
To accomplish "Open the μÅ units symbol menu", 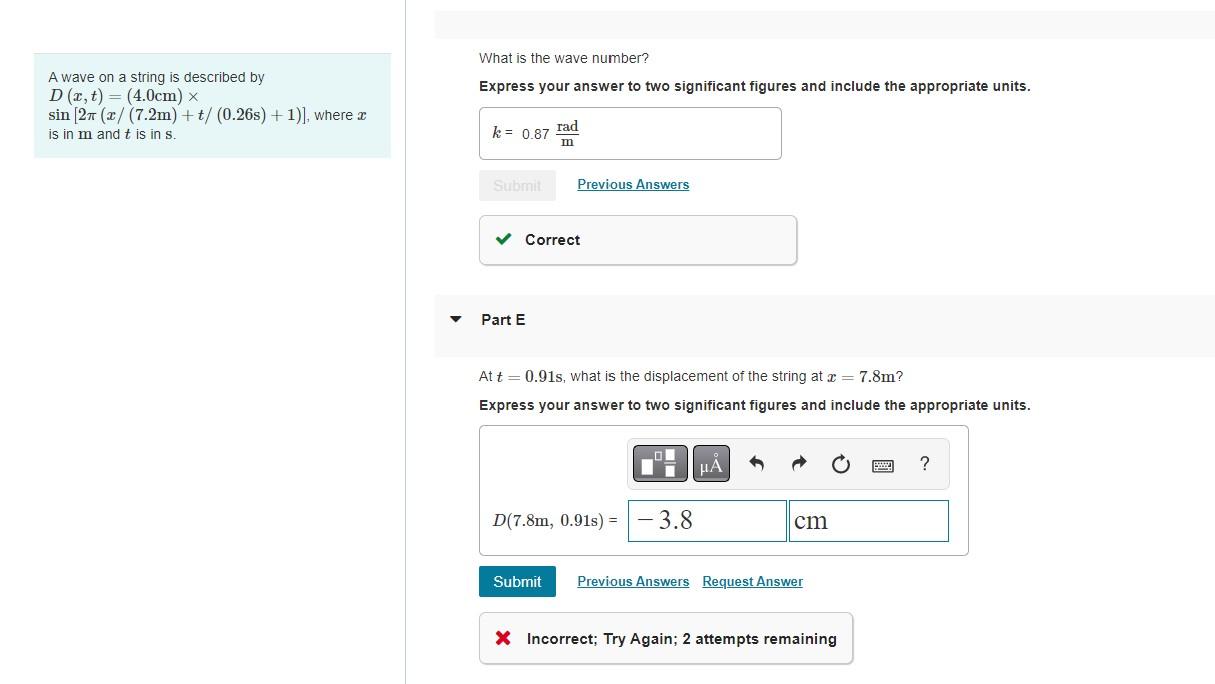I will tap(710, 463).
